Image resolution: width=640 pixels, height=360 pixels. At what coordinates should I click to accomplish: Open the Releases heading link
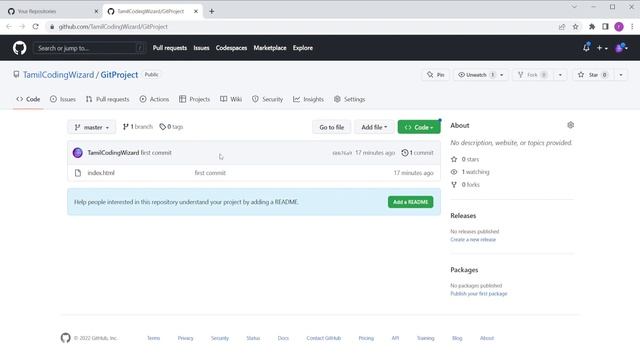pos(463,216)
